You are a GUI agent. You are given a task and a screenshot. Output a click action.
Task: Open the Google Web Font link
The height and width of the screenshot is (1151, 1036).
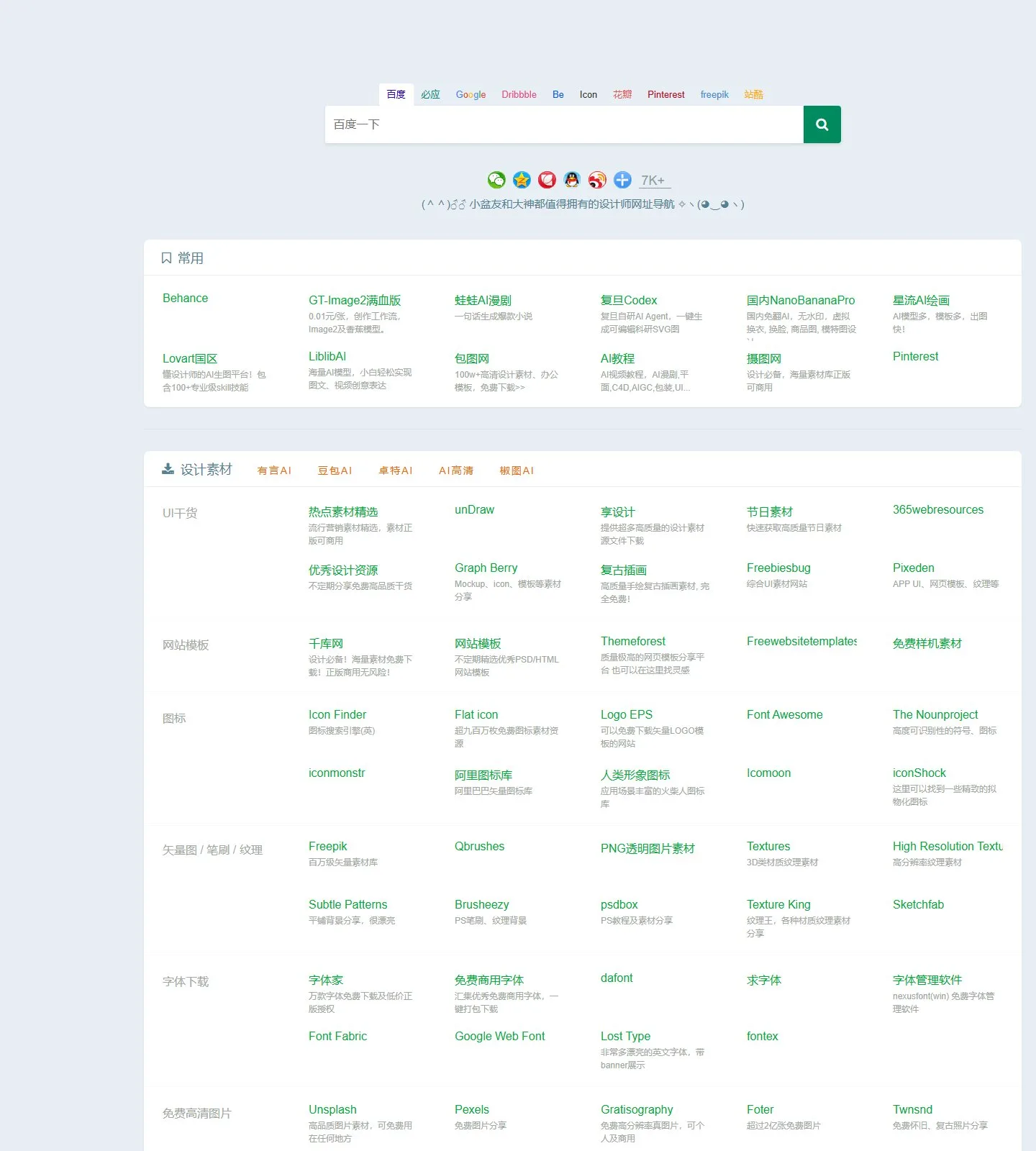(x=500, y=1036)
